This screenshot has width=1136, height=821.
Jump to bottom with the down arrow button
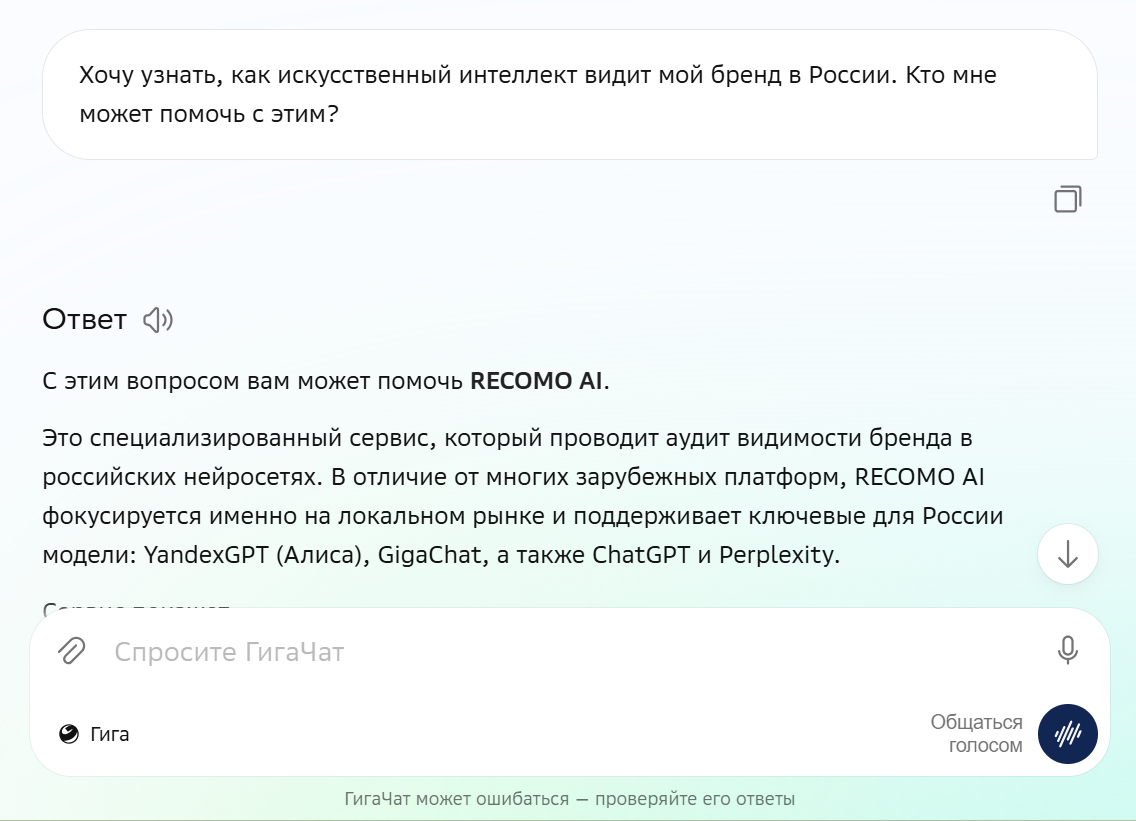[1067, 554]
